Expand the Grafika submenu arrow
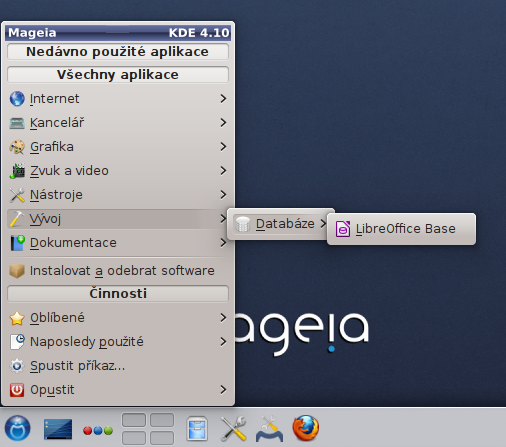The height and width of the screenshot is (447, 506). coord(223,147)
